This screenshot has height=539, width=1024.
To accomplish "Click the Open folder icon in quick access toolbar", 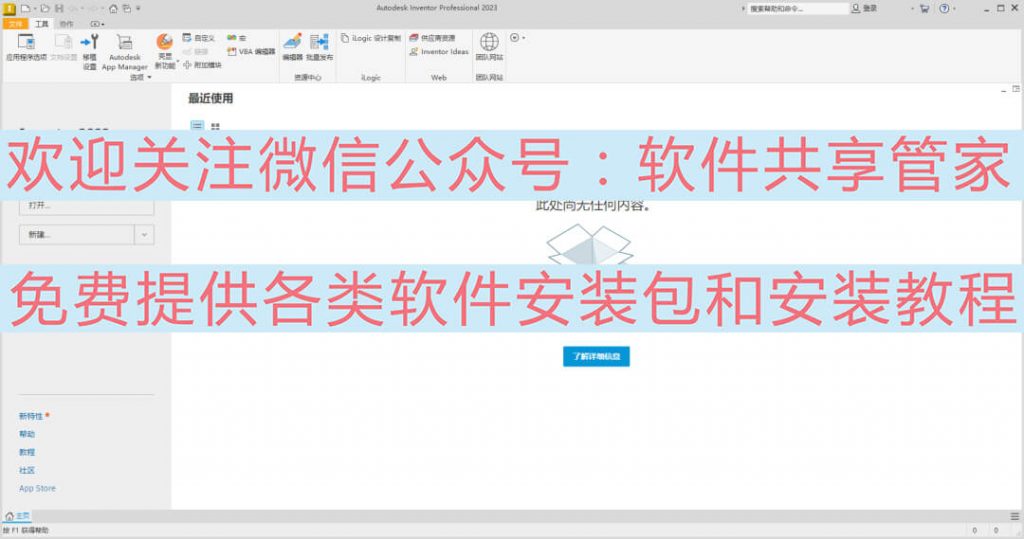I will pyautogui.click(x=45, y=8).
